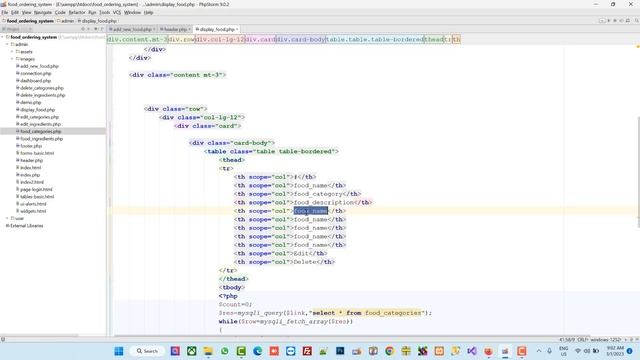Select edit_categories.php file
Image resolution: width=640 pixels, height=360 pixels.
click(39, 117)
